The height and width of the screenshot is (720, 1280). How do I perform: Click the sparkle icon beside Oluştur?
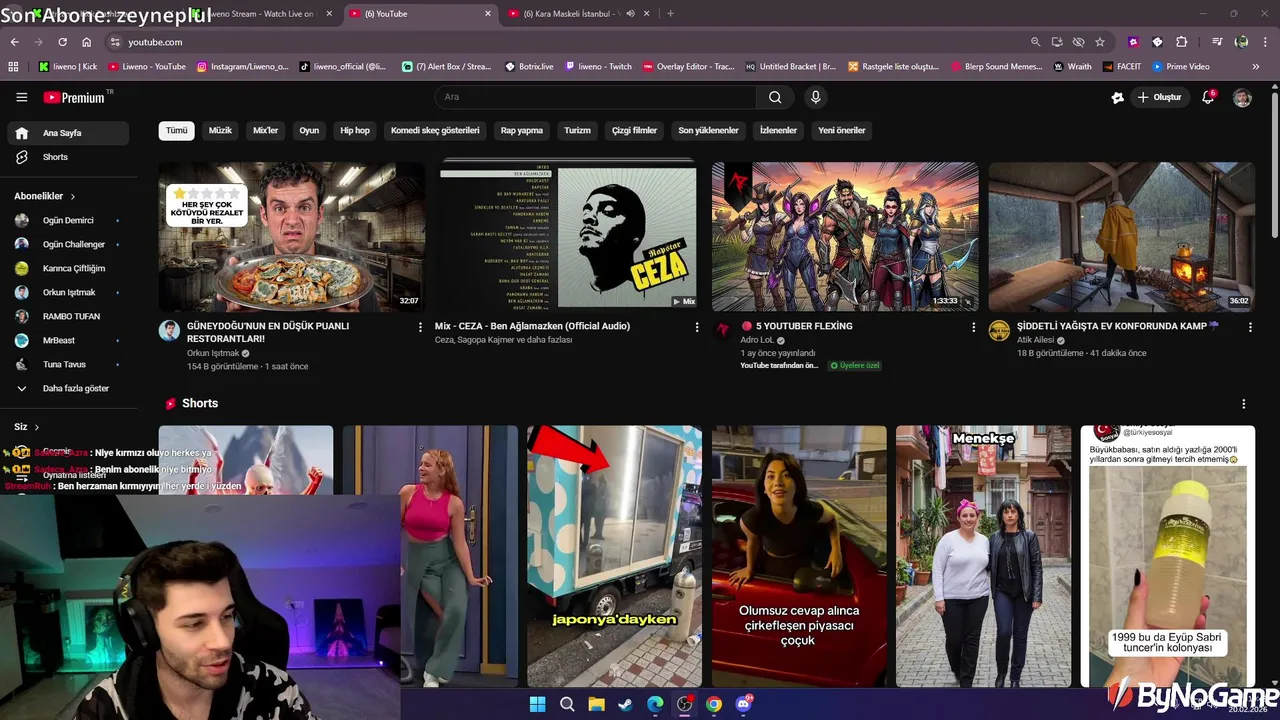(x=1117, y=97)
